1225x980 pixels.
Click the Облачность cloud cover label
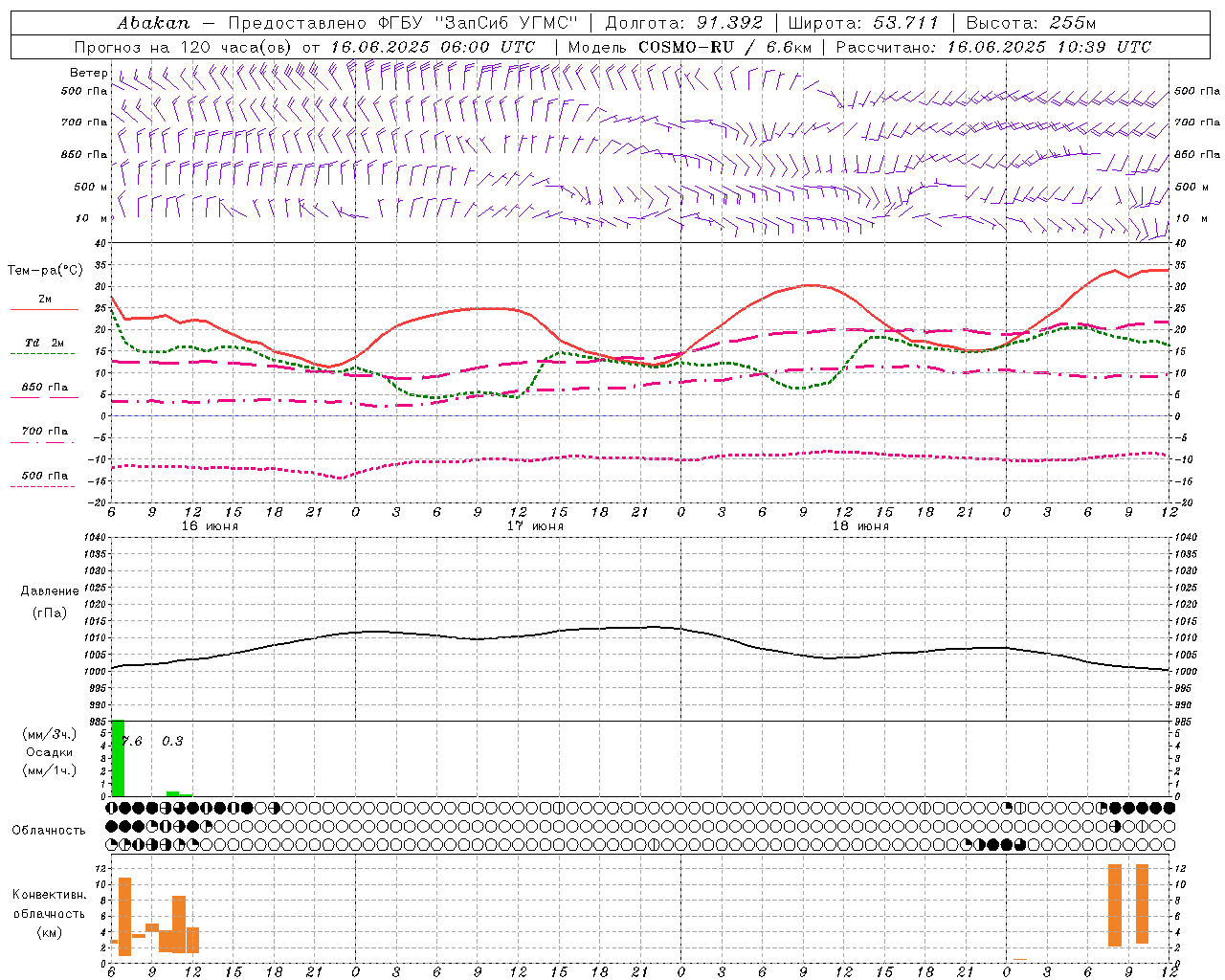pyautogui.click(x=49, y=831)
